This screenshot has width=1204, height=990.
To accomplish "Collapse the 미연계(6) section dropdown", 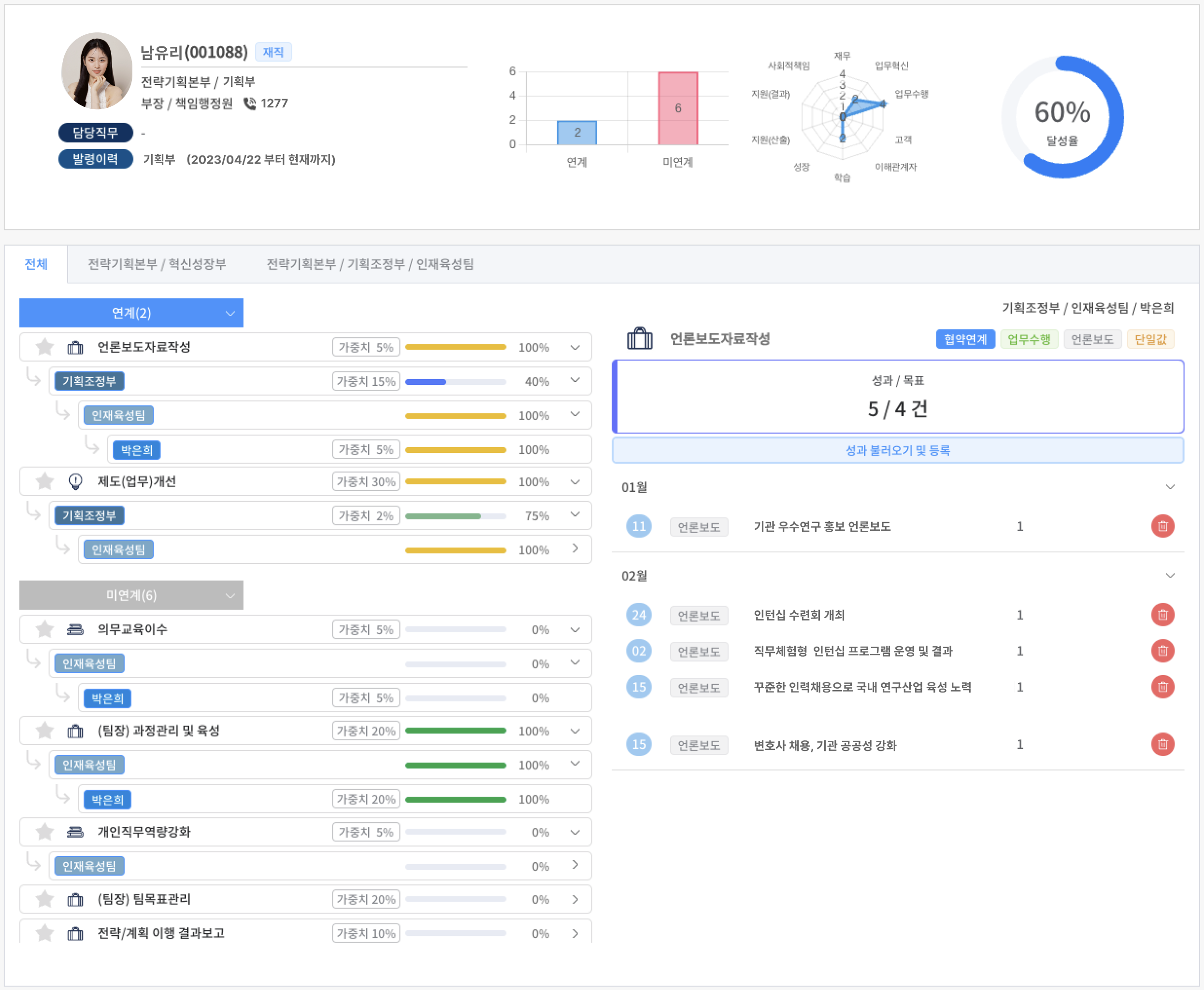I will (230, 595).
